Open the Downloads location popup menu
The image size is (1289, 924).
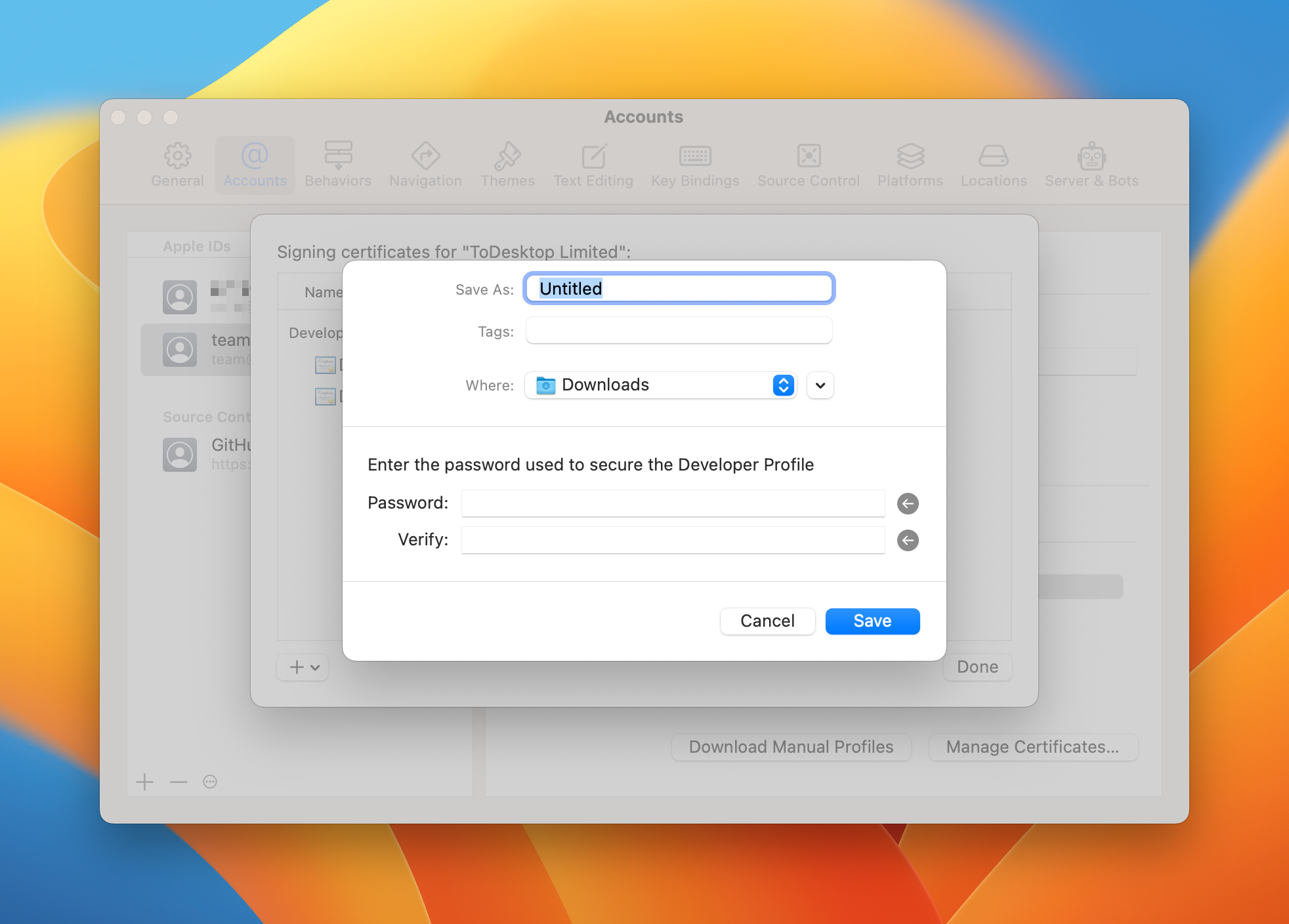click(x=660, y=385)
